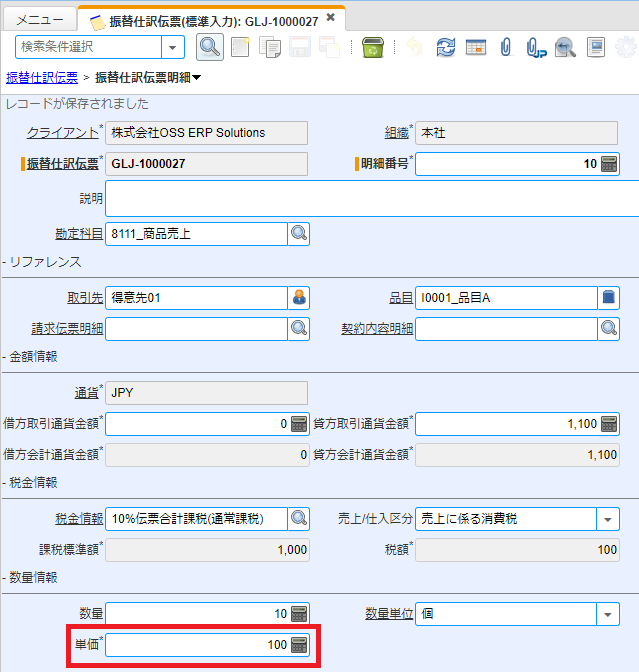
Task: Open calculator for 単価 field
Action: (299, 645)
